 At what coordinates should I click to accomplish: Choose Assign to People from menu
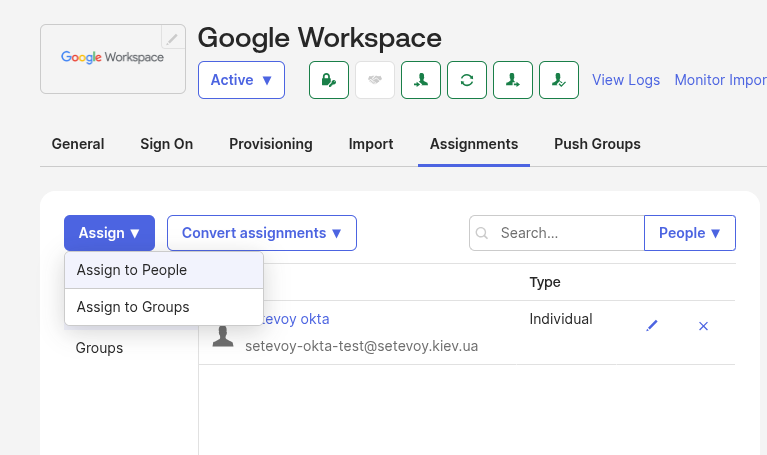coord(132,270)
